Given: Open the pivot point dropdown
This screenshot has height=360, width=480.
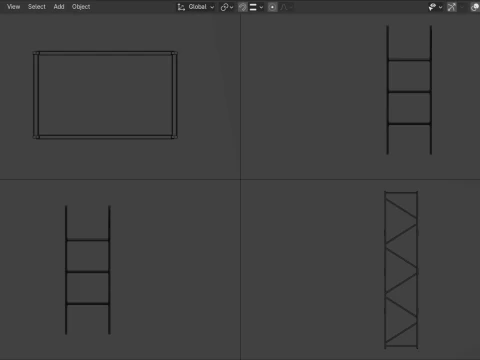Looking at the screenshot, I should point(227,7).
